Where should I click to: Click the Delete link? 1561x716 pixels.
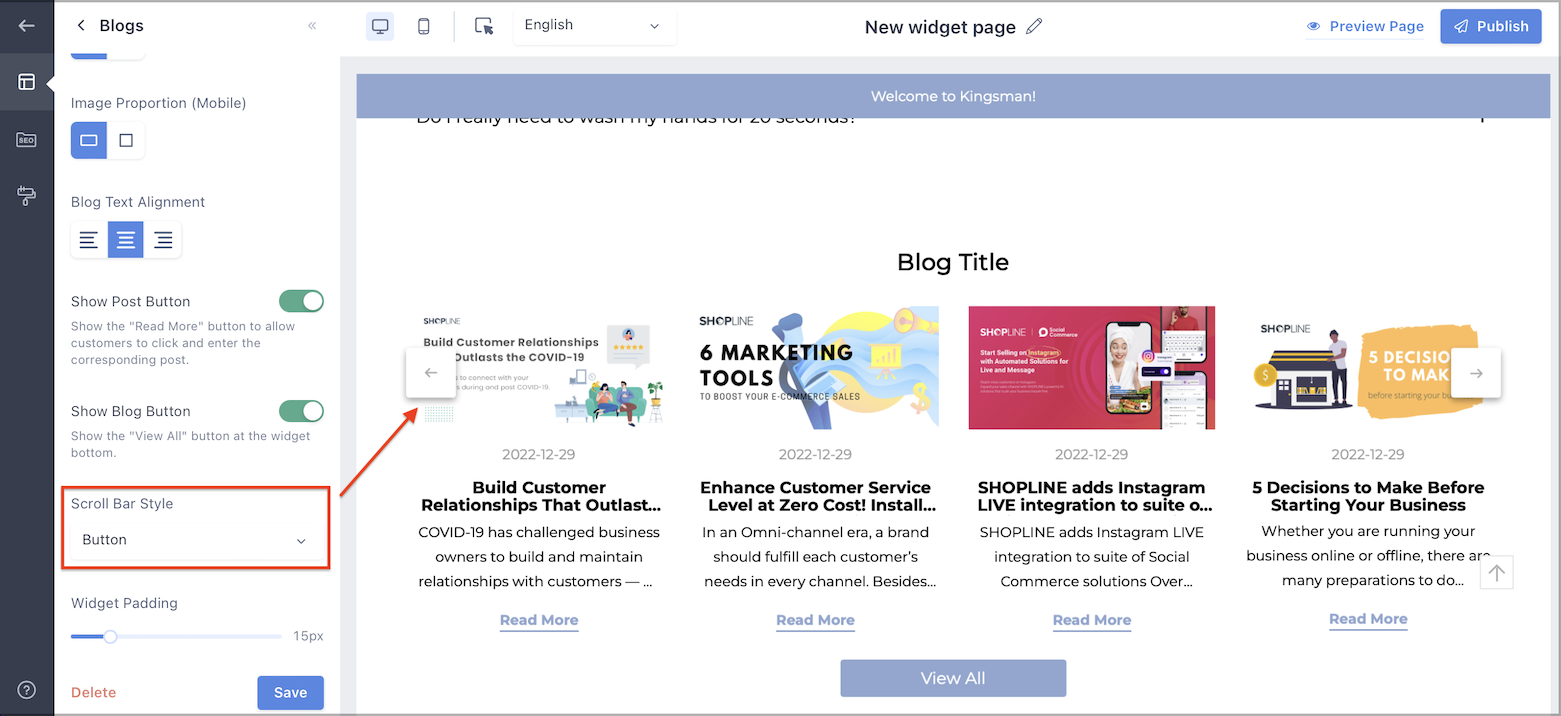coord(93,693)
